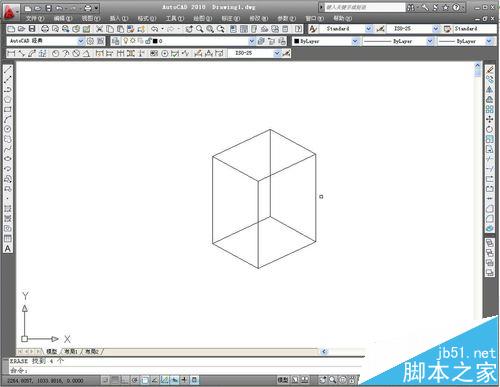This screenshot has height=387, width=500.
Task: Open the quick access toolbar customize arrow
Action: 96,7
